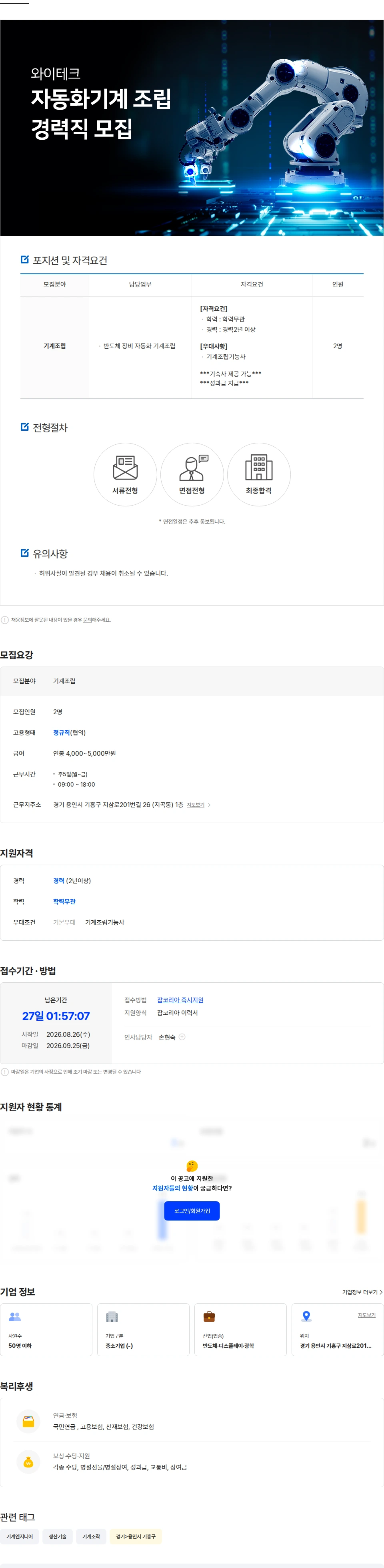The image size is (384, 1568).
Task: Click the info icon next to 채용정보 notice
Action: 5,620
